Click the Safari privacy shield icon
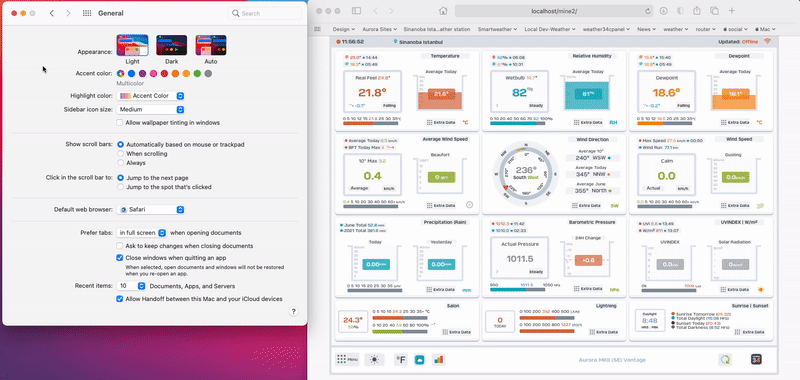The image size is (800, 380). pos(680,11)
